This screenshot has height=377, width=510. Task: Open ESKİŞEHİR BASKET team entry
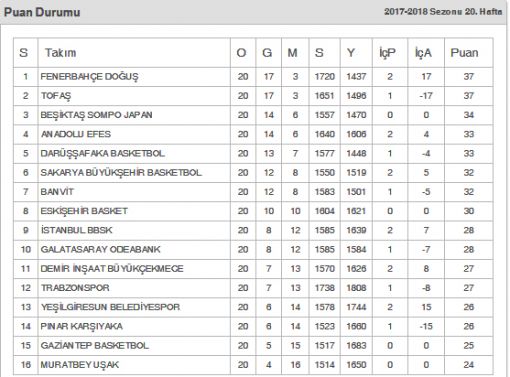pyautogui.click(x=84, y=211)
